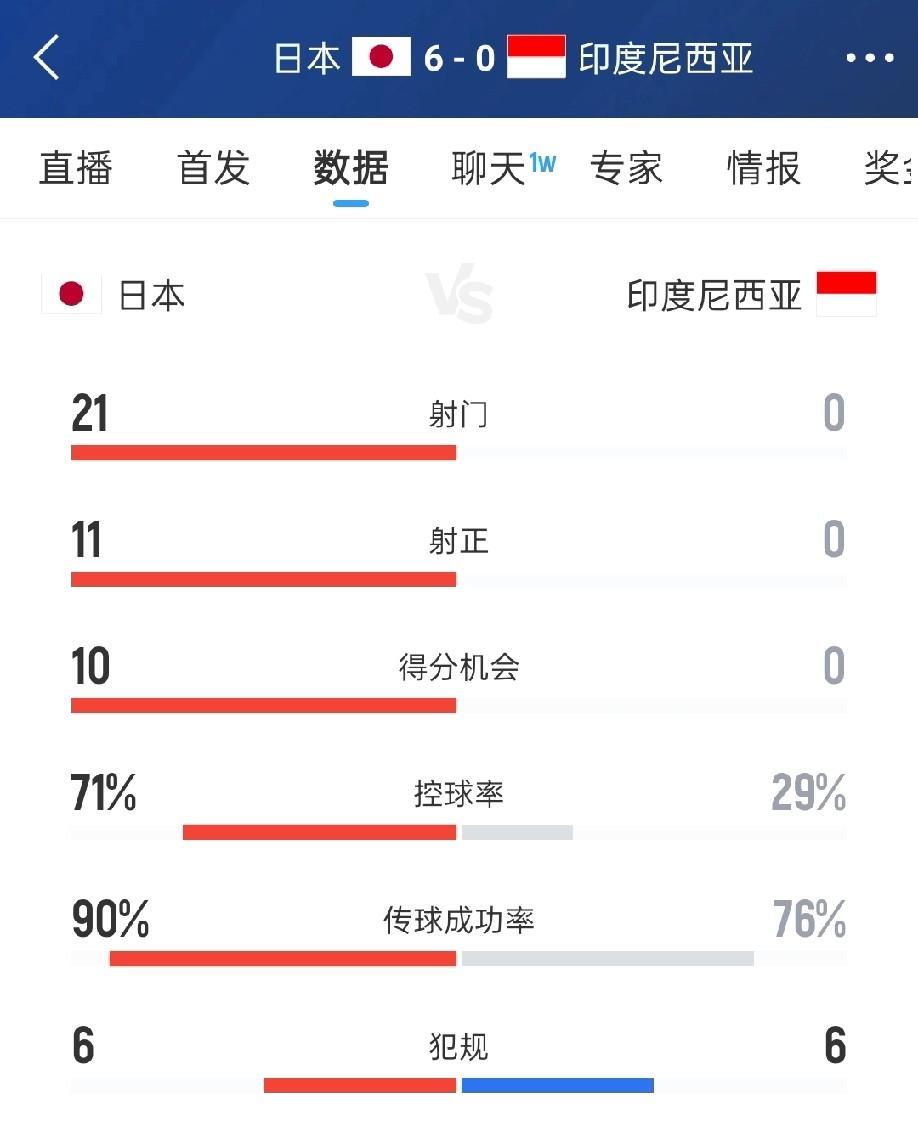Viewport: 918px width, 1127px height.
Task: Tap the red 控球率 possession bar
Action: 319,832
